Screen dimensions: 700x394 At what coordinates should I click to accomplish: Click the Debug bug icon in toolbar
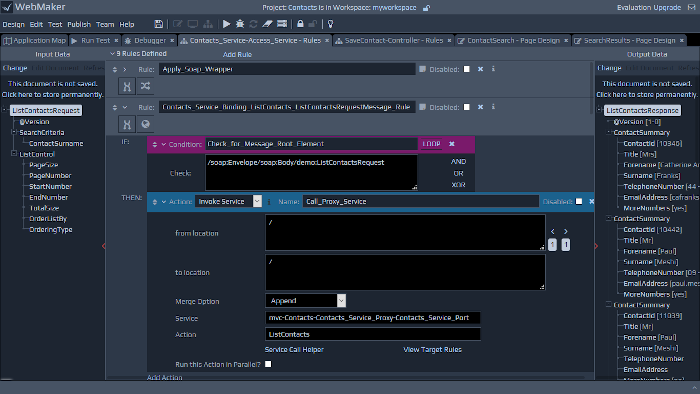point(240,24)
